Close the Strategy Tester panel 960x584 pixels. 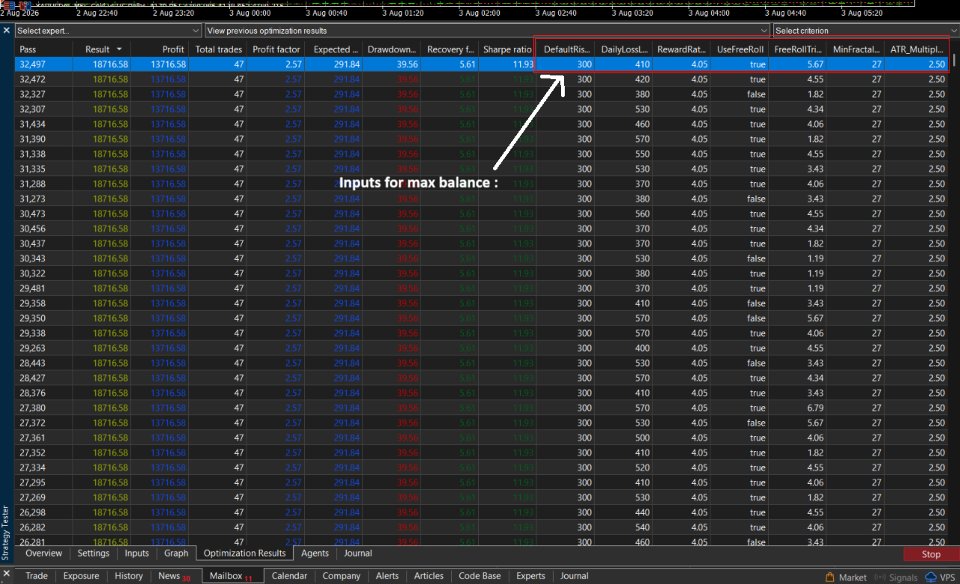point(6,30)
